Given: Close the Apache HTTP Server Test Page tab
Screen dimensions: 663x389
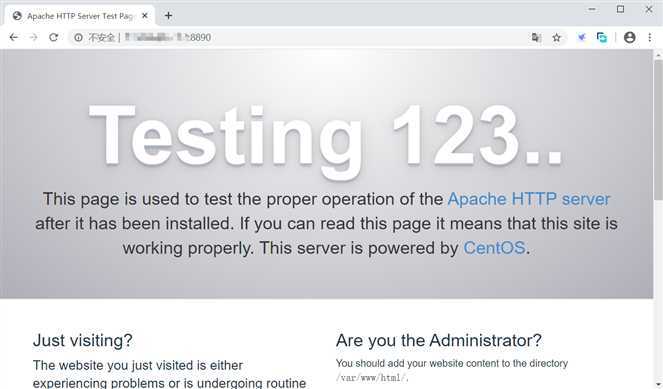Looking at the screenshot, I should point(145,16).
